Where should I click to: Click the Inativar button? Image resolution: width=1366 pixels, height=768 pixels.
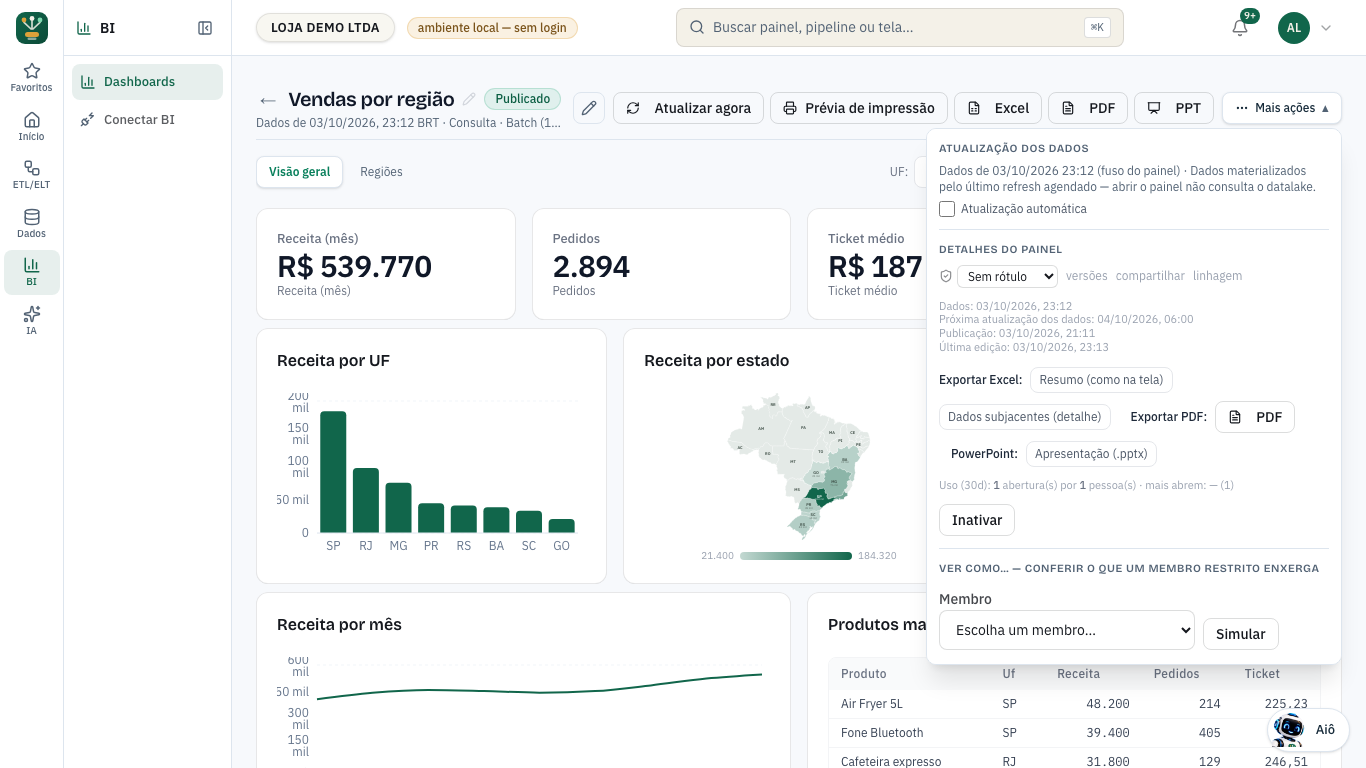[x=977, y=520]
